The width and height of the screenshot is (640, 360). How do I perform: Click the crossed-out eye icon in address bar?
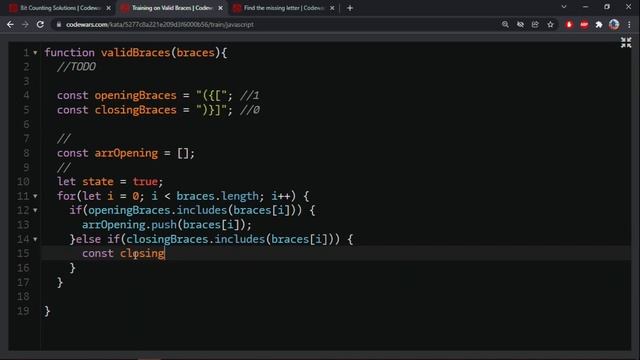tap(520, 24)
